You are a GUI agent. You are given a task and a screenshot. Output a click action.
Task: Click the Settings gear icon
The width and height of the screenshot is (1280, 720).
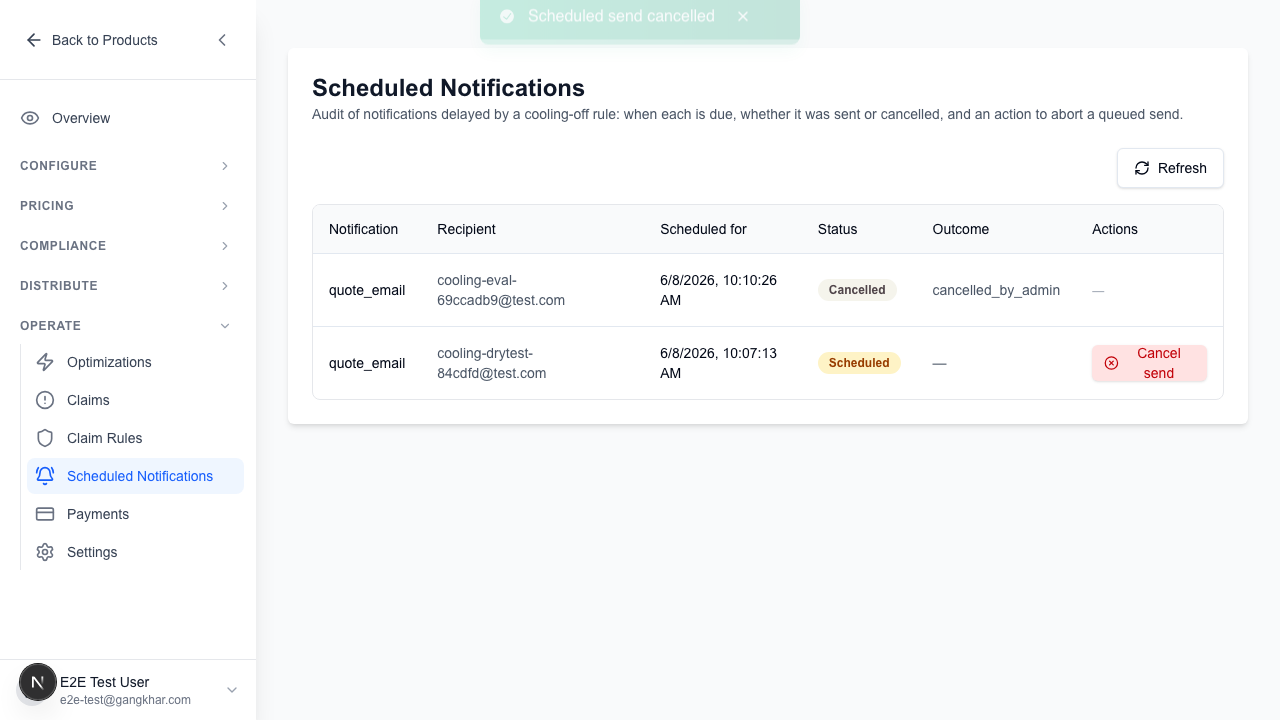(45, 552)
